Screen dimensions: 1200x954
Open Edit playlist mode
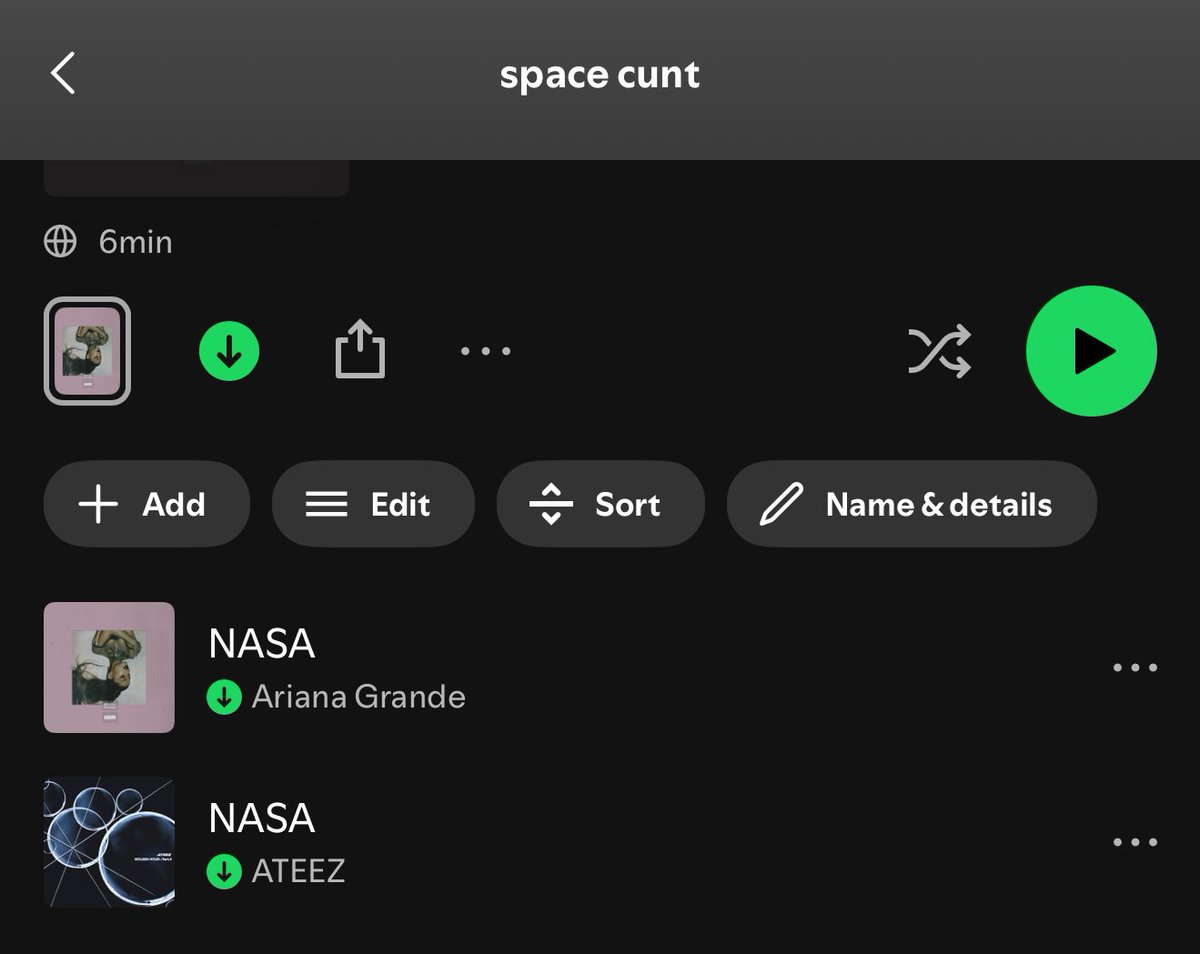[373, 504]
